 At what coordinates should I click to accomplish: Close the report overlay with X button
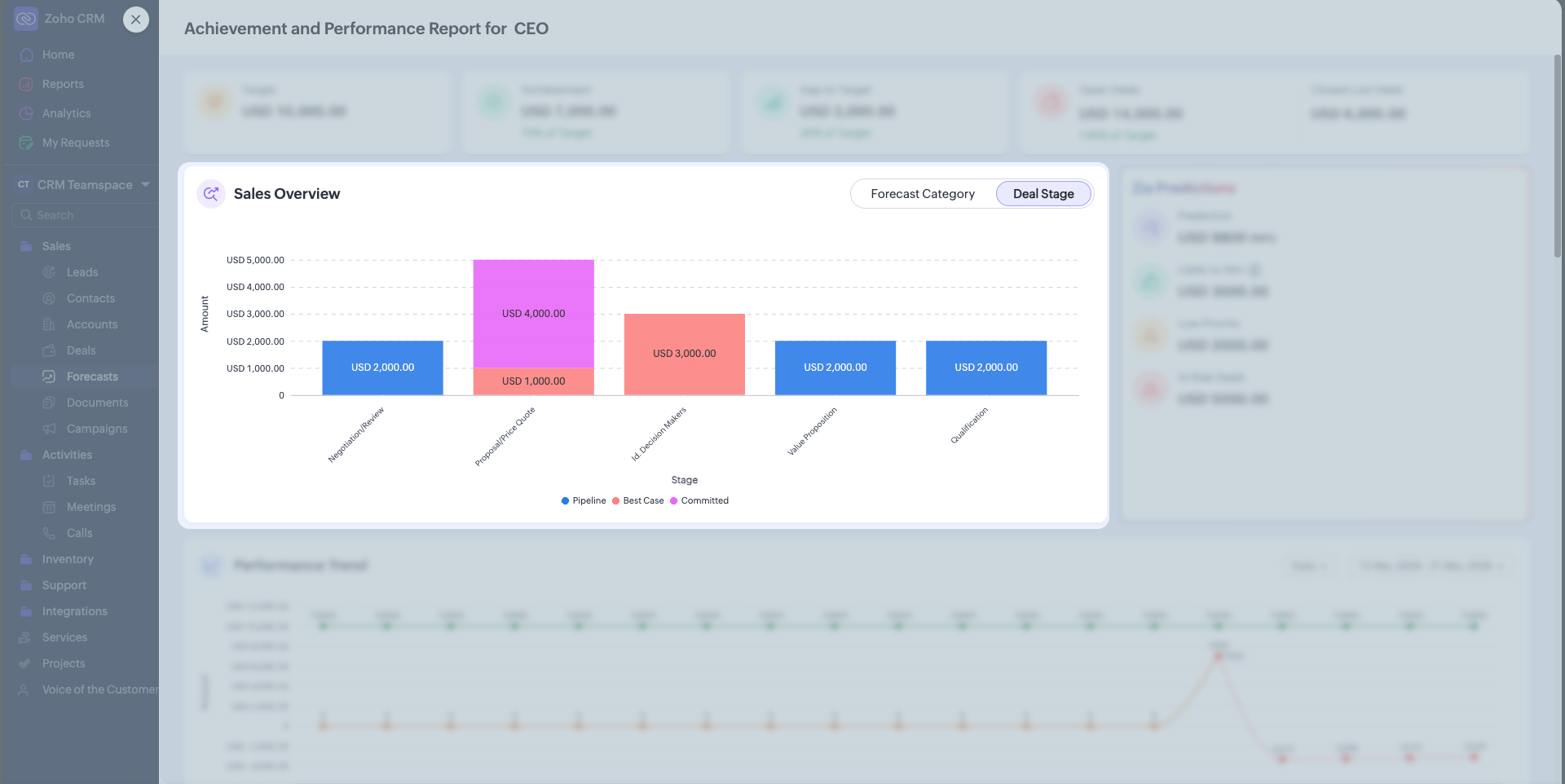(136, 20)
